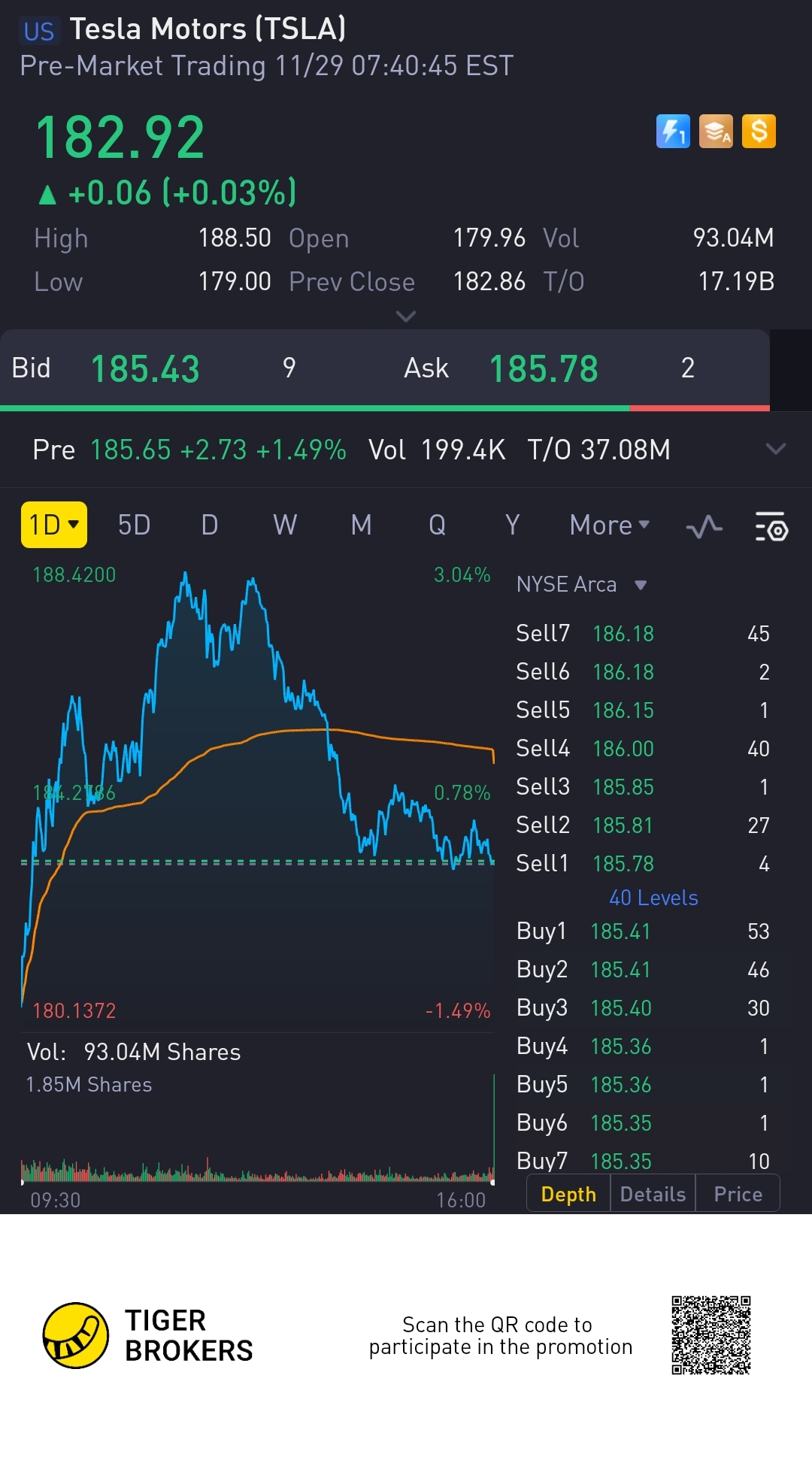Tap the blue lightning quick-trade icon
The image size is (812, 1457).
tap(673, 132)
